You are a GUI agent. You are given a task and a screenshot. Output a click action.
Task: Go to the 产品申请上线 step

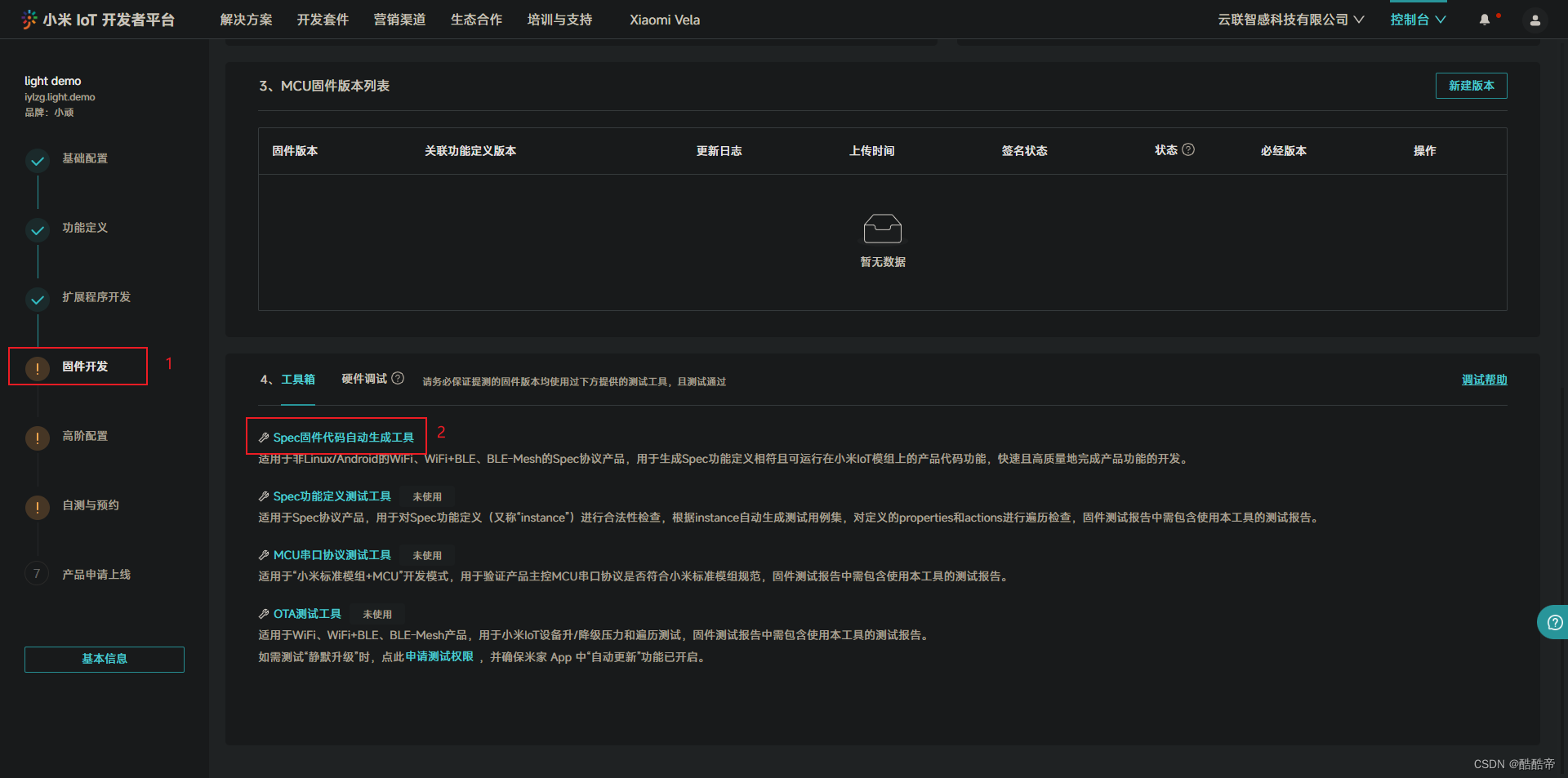96,575
